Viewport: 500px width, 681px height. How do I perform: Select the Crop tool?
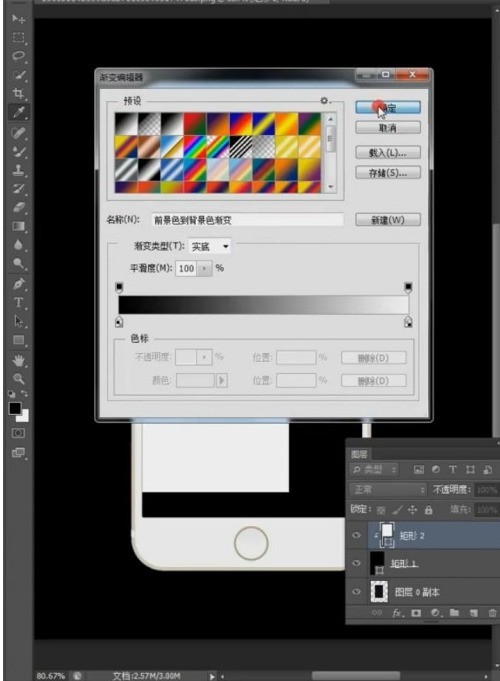click(x=18, y=93)
